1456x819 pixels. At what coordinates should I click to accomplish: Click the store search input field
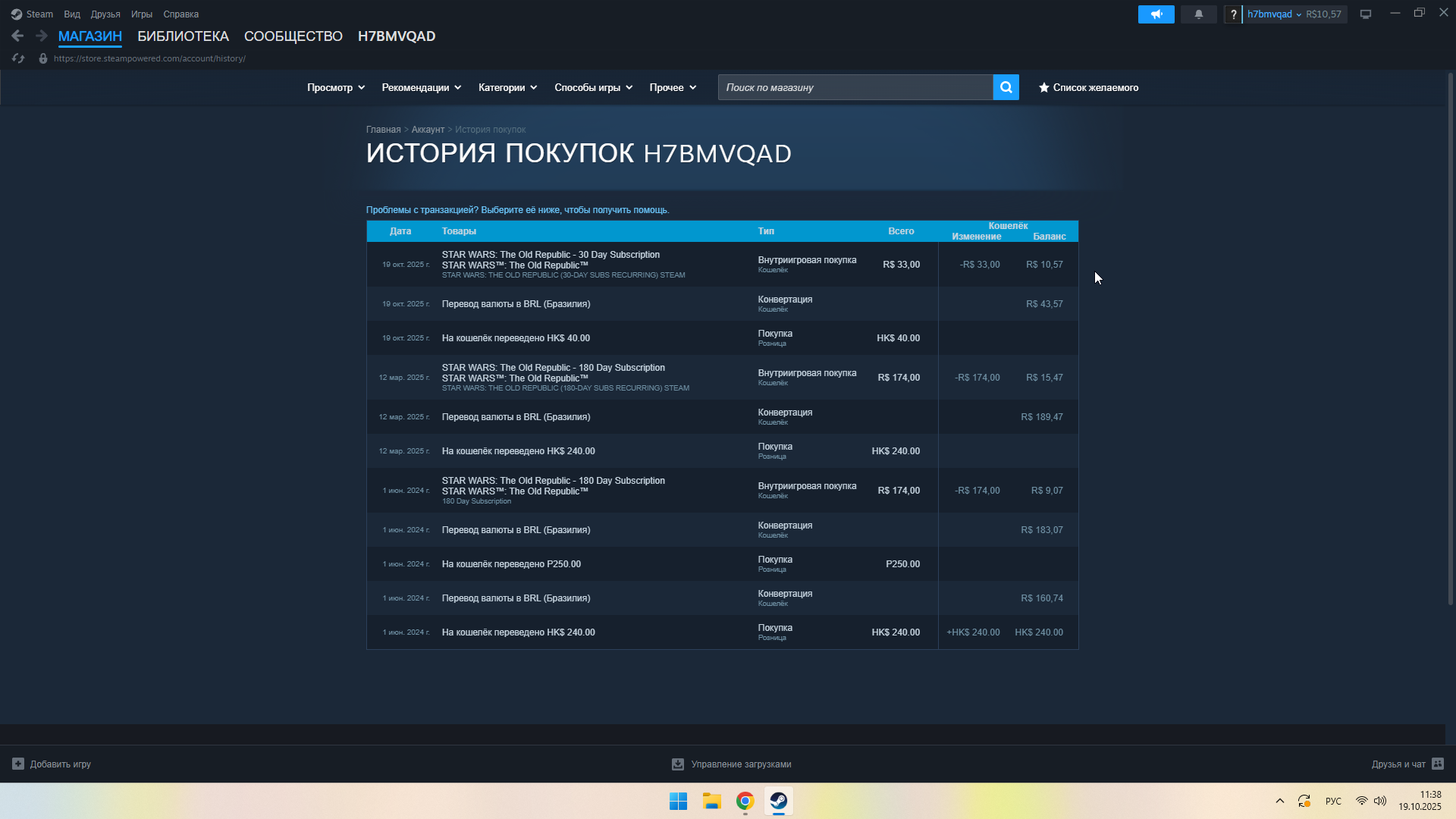coord(855,88)
